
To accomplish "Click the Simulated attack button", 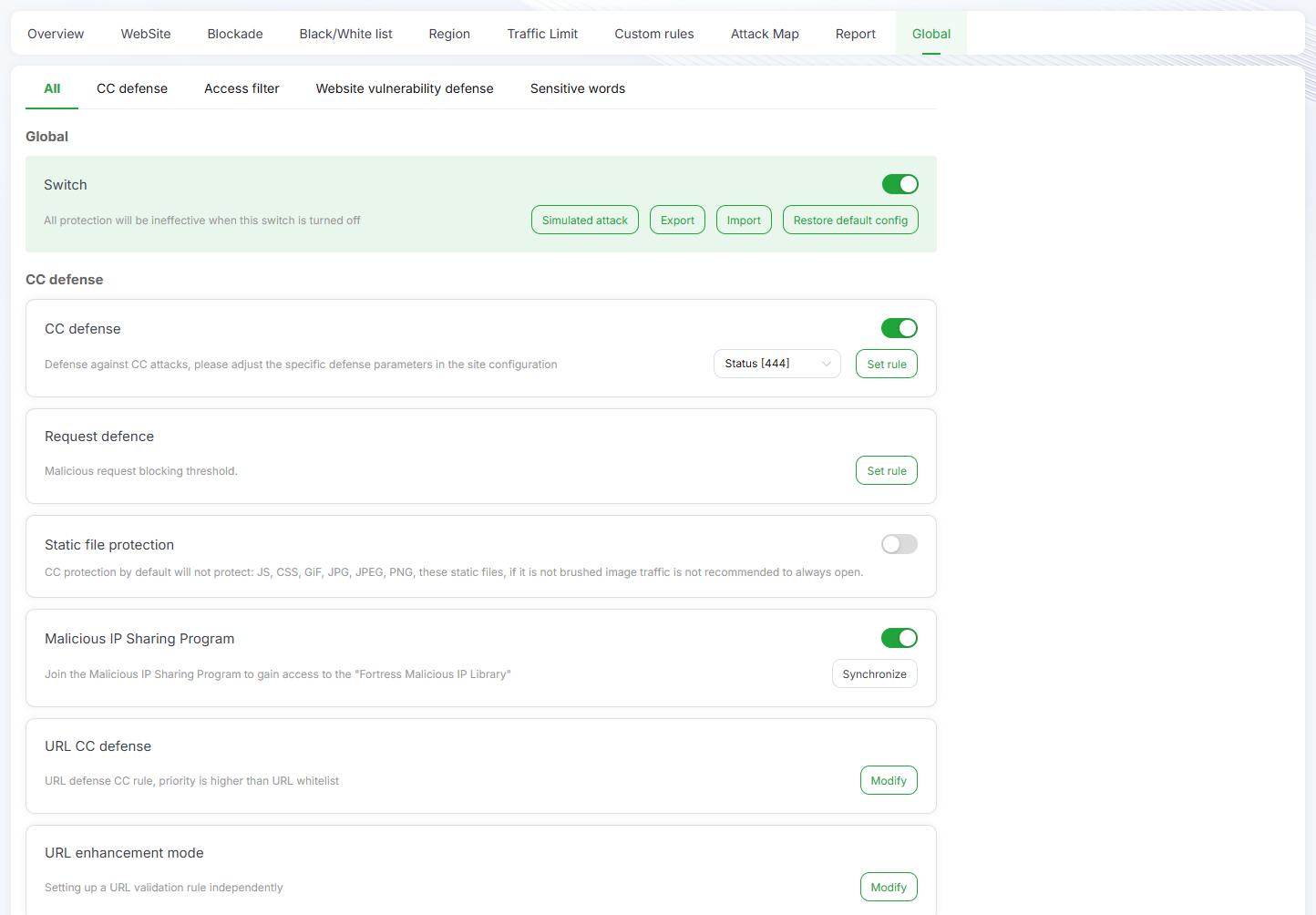I will [584, 221].
